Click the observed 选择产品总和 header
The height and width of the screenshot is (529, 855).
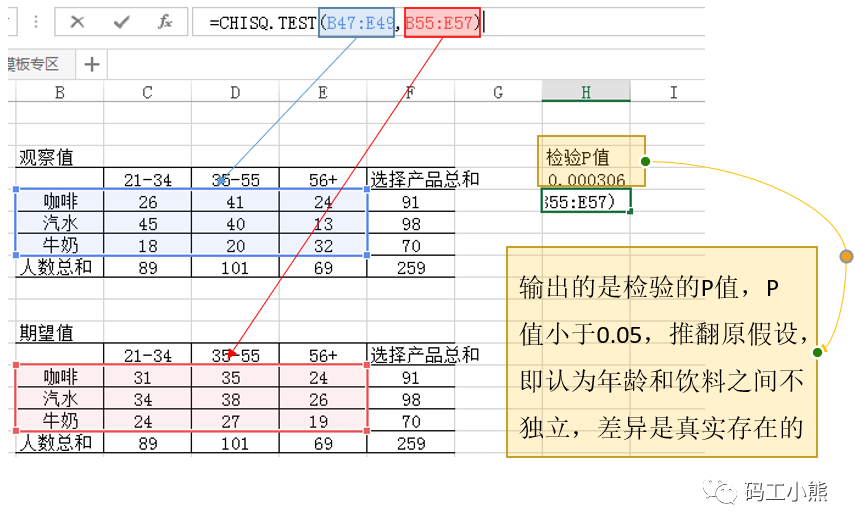point(424,179)
